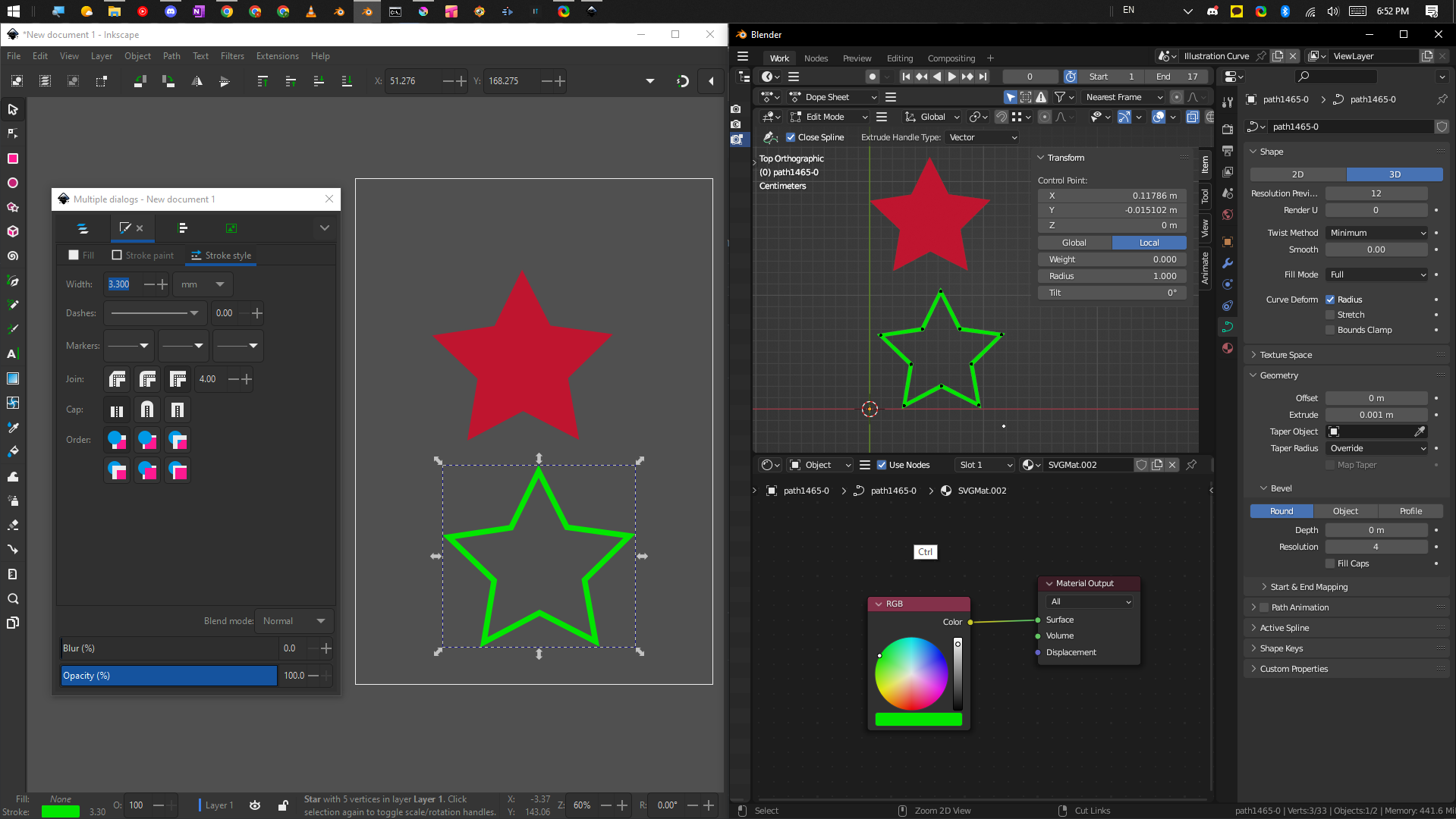This screenshot has width=1456, height=819.
Task: Select the Inkscape Zoom tool
Action: (13, 599)
